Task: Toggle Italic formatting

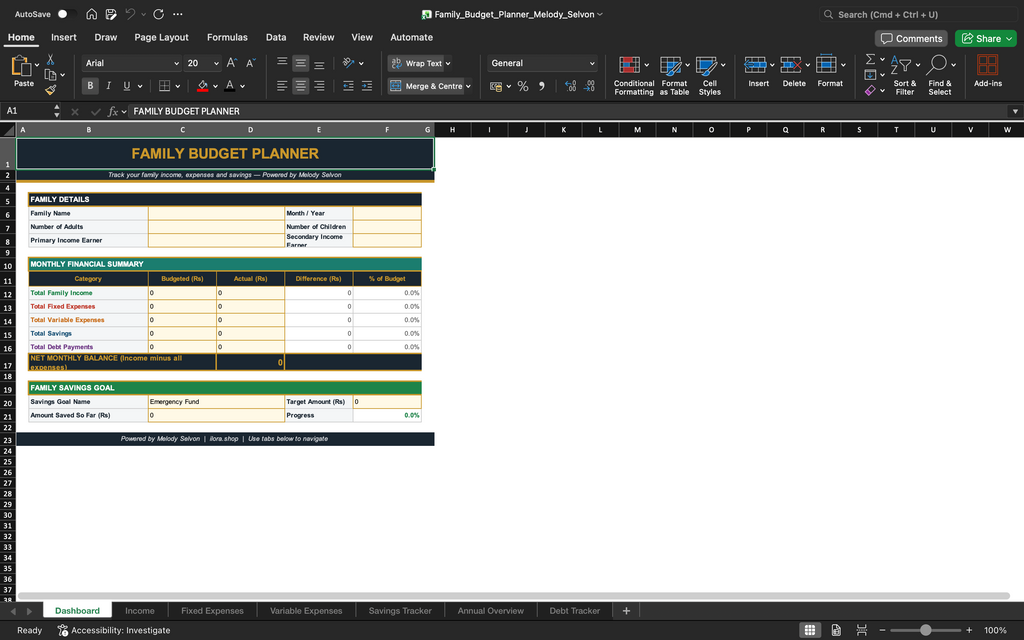Action: [x=108, y=86]
